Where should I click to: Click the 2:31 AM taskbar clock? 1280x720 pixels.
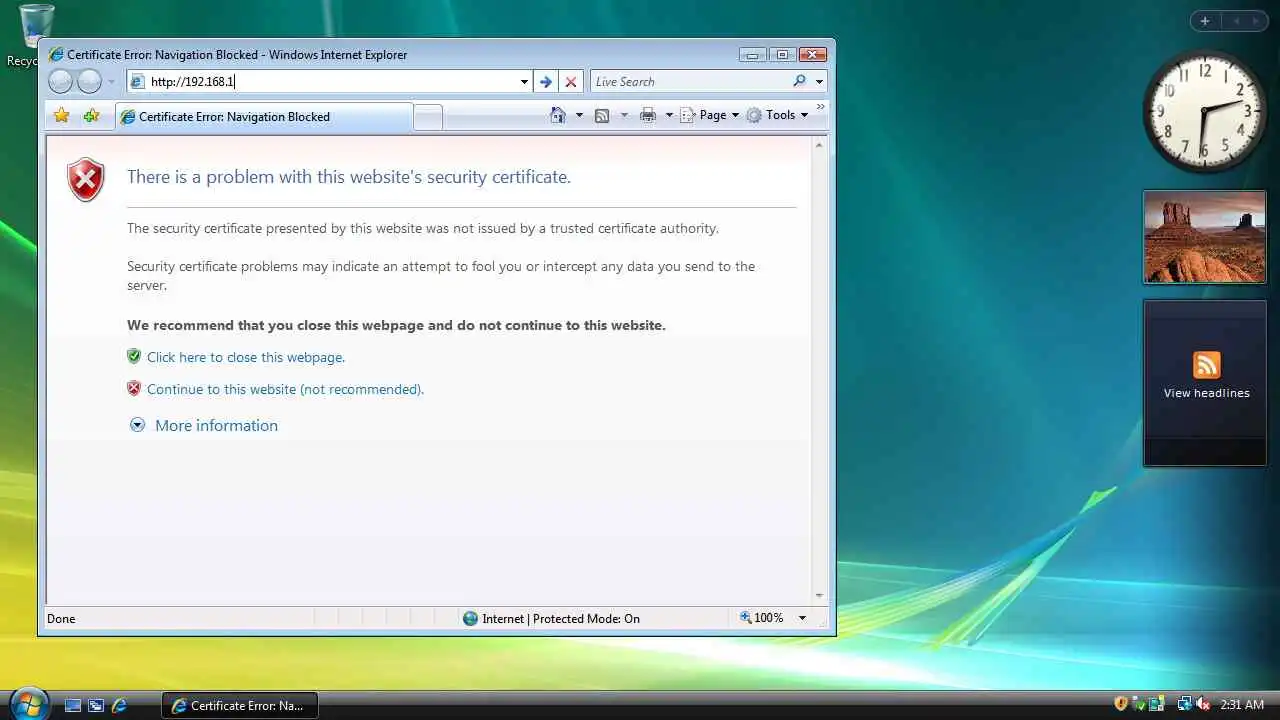point(1242,705)
